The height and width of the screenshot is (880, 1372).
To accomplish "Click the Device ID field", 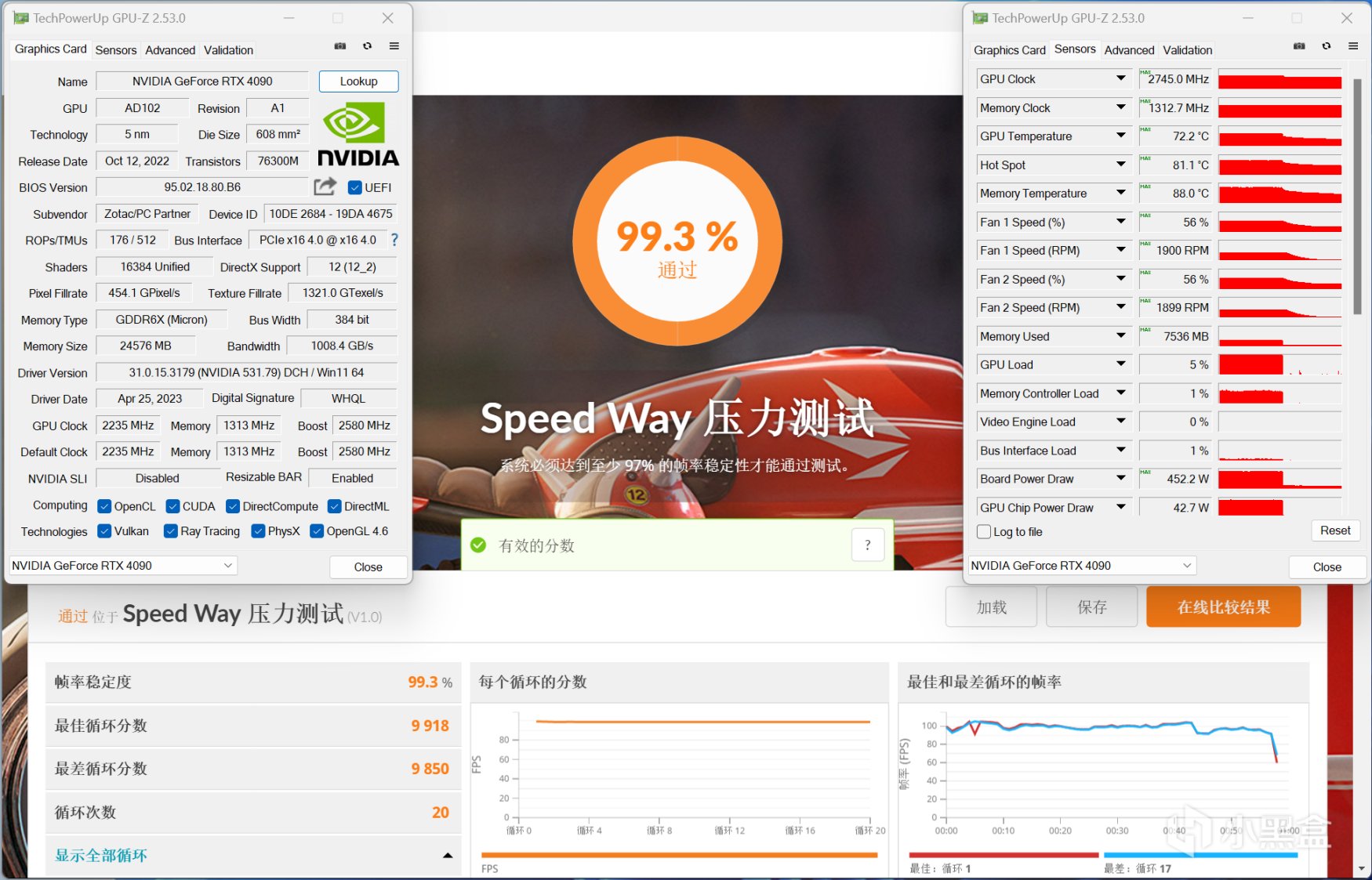I will [330, 214].
